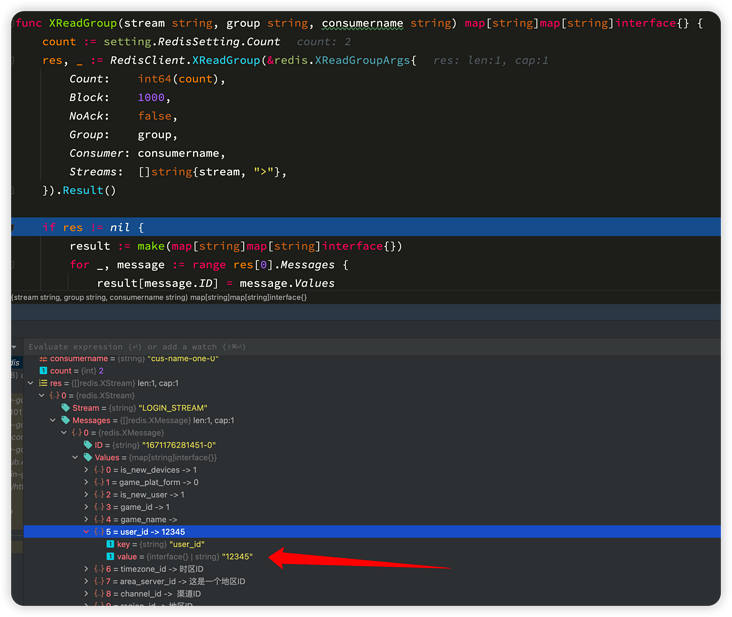Click the type icon beside value field

pos(110,556)
